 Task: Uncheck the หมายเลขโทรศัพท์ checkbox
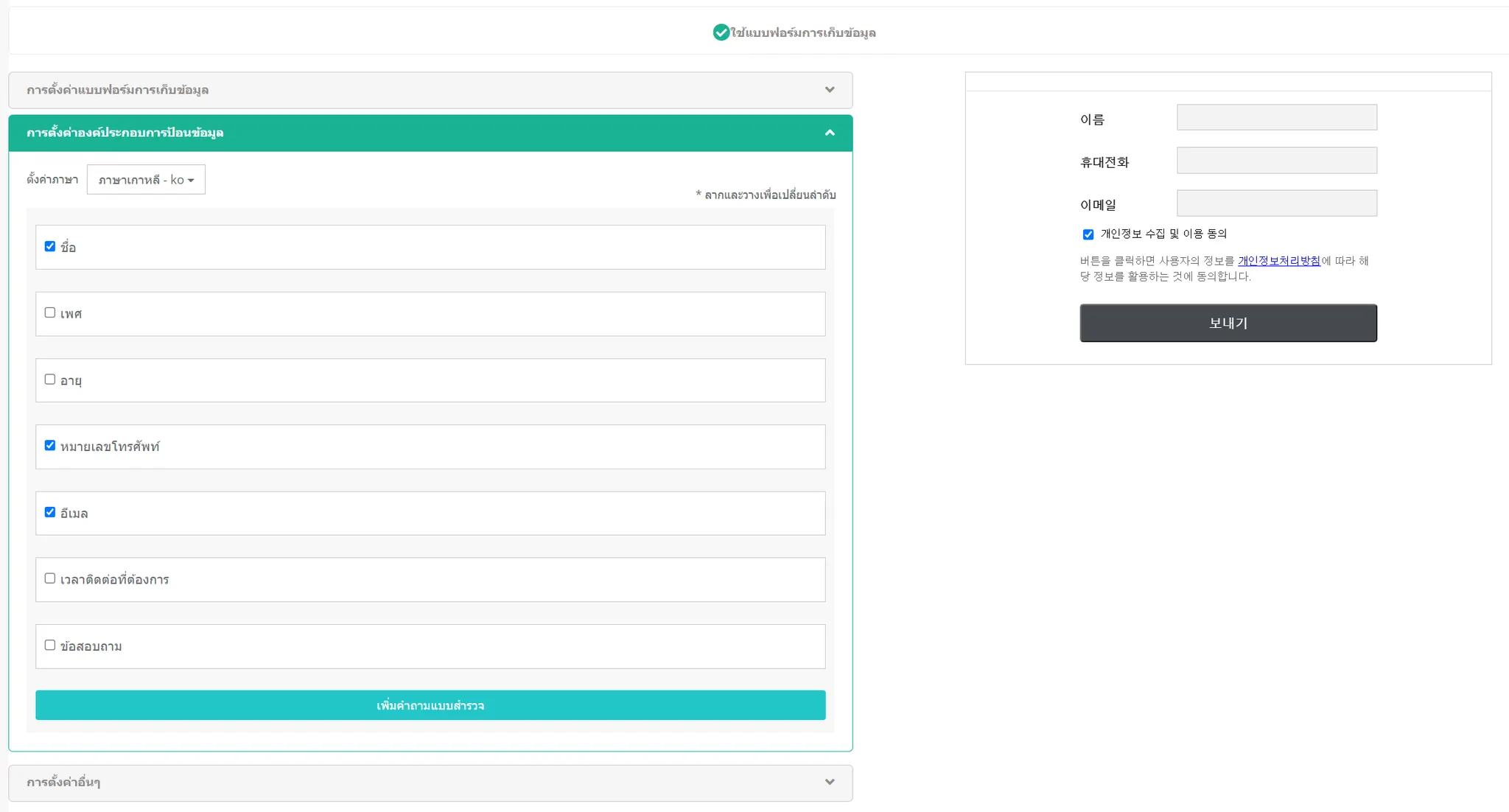(50, 446)
